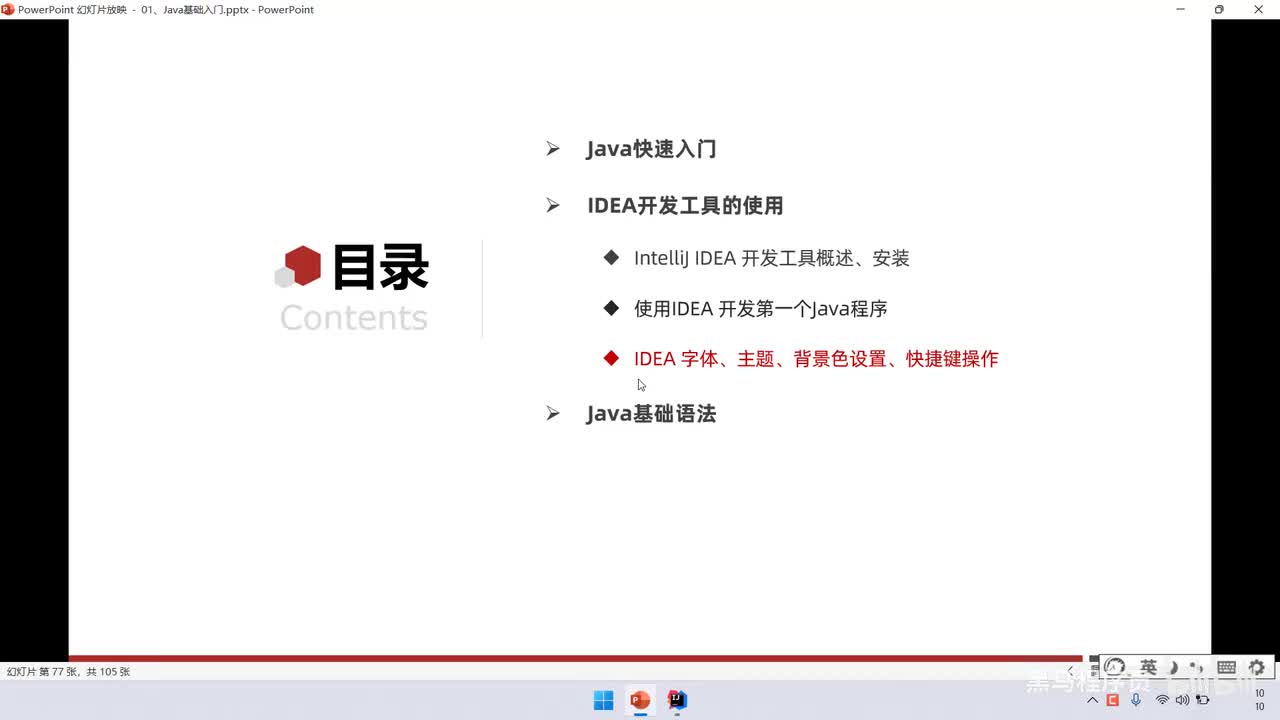Restore down the PowerPoint window
1280x720 pixels.
pyautogui.click(x=1219, y=9)
